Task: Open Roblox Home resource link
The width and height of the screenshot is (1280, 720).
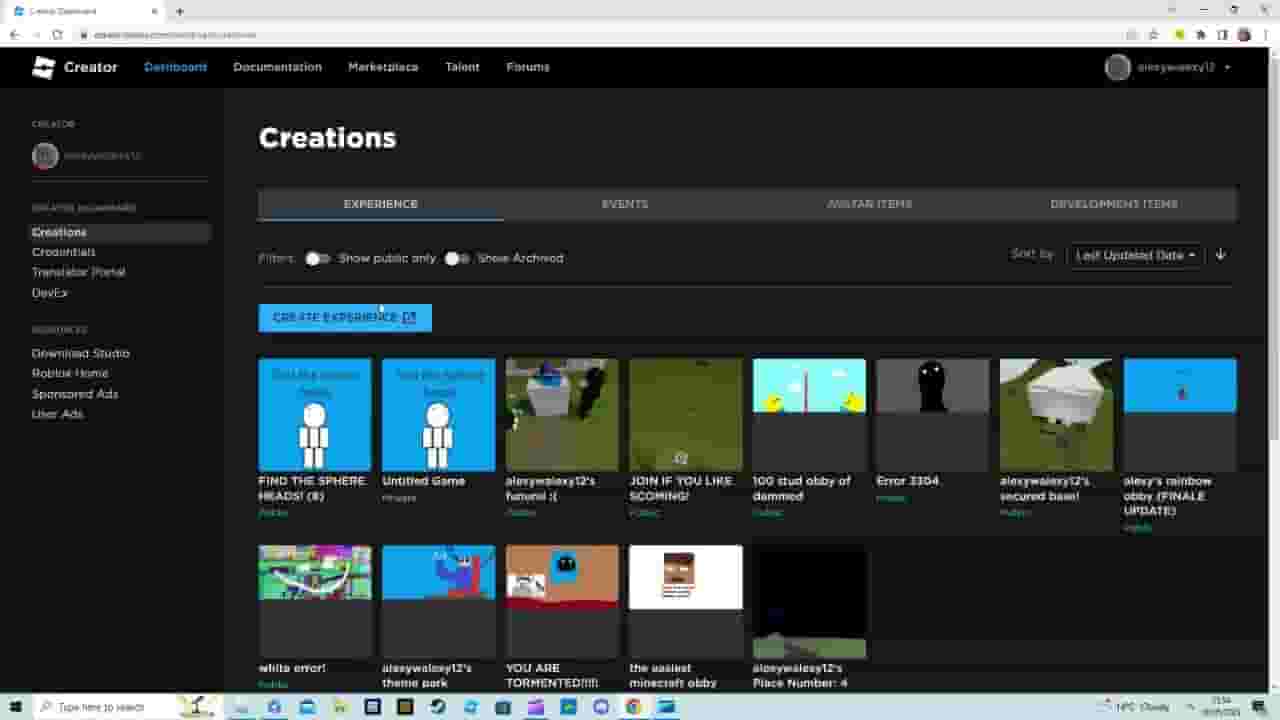Action: (x=70, y=373)
